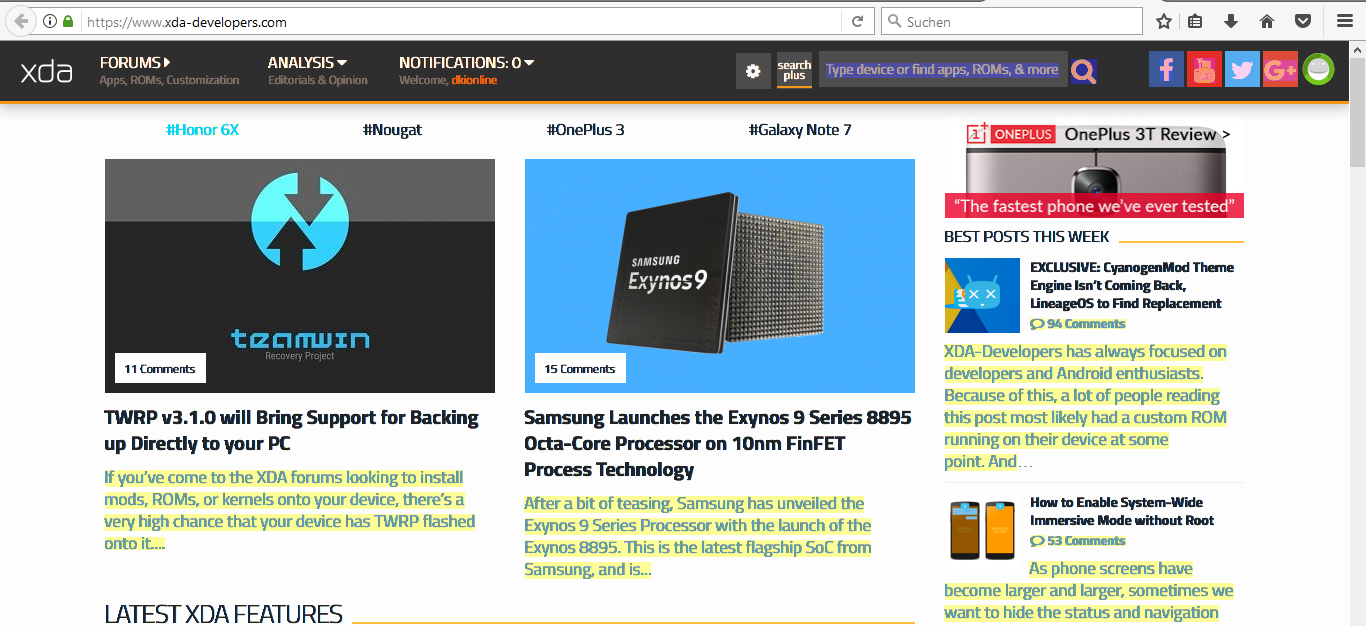This screenshot has height=626, width=1366.
Task: Expand the FORUMS menu
Action: point(135,62)
